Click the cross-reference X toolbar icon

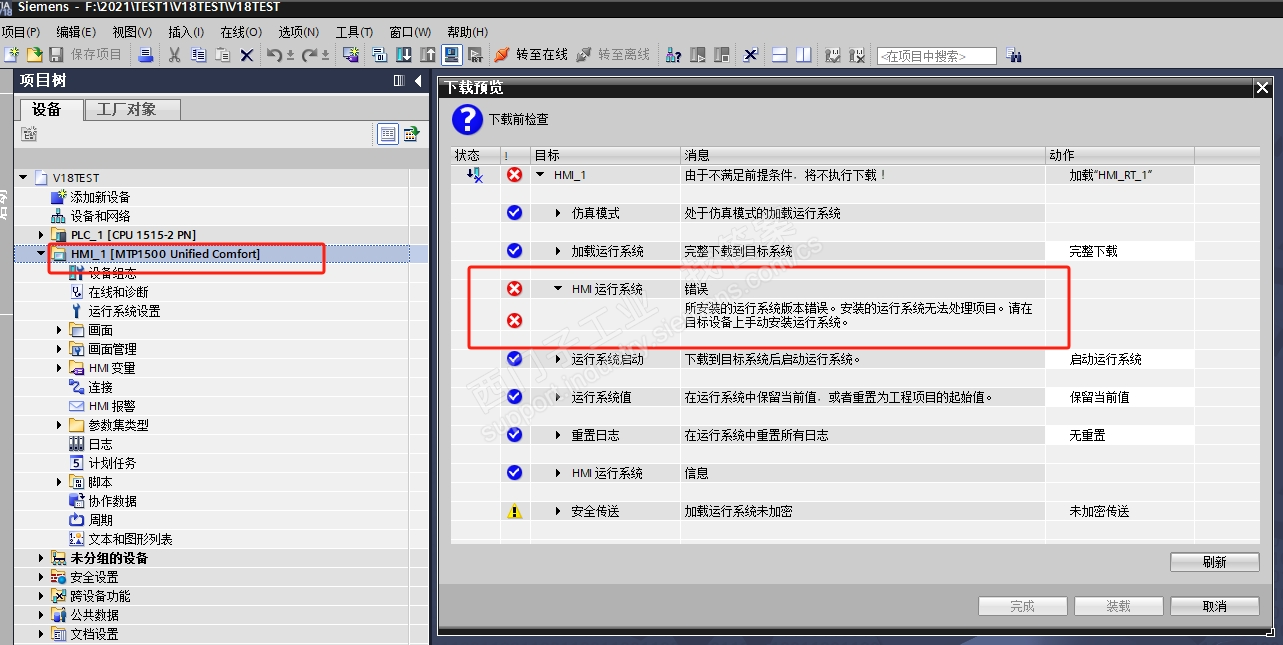[x=750, y=55]
